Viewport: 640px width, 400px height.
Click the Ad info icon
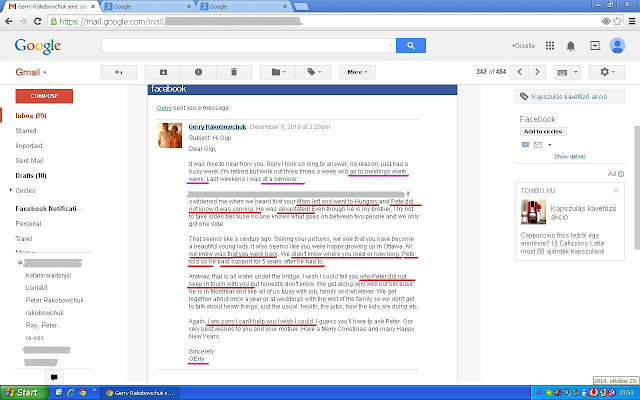tap(621, 174)
